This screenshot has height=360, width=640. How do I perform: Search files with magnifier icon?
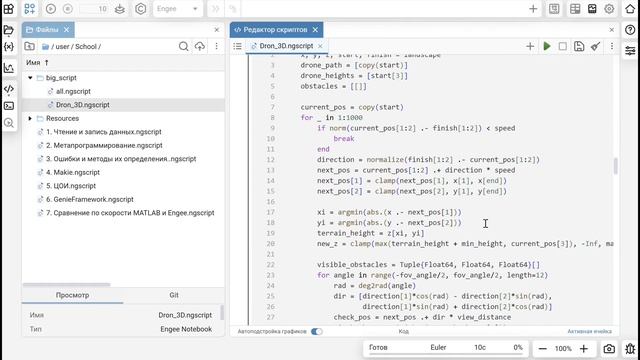click(x=184, y=47)
